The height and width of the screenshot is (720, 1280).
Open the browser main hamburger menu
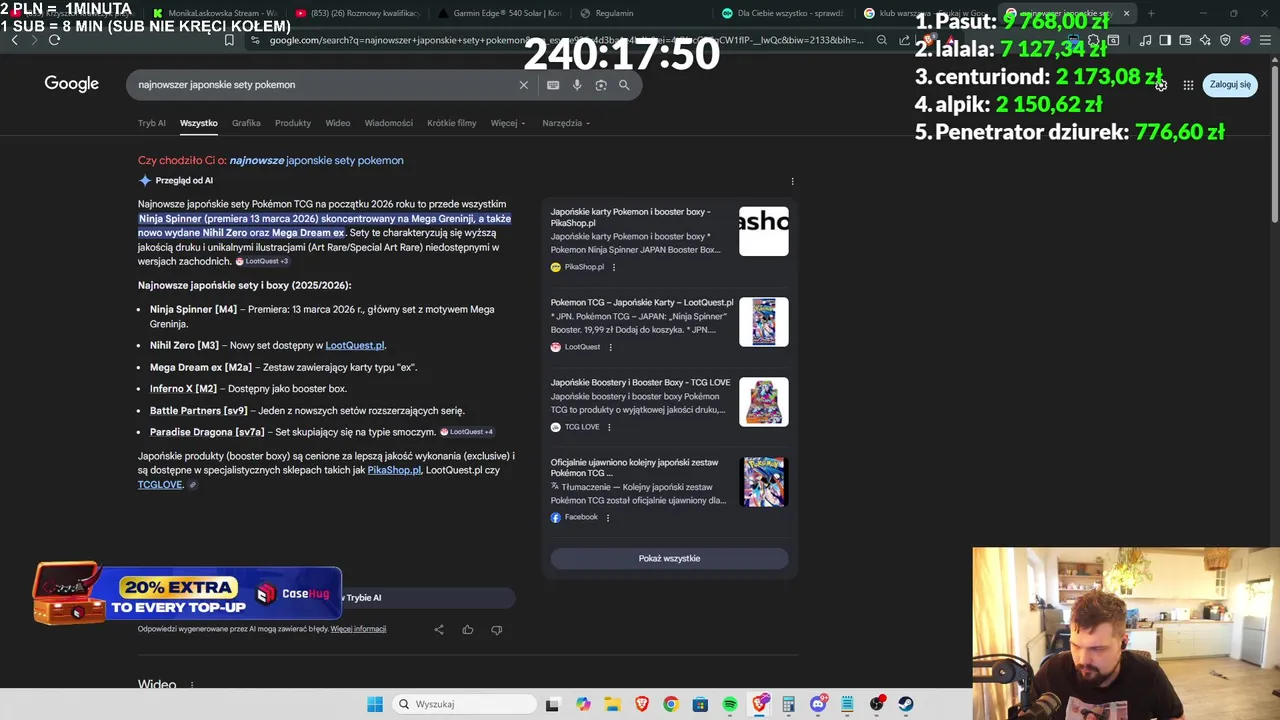pos(1264,40)
